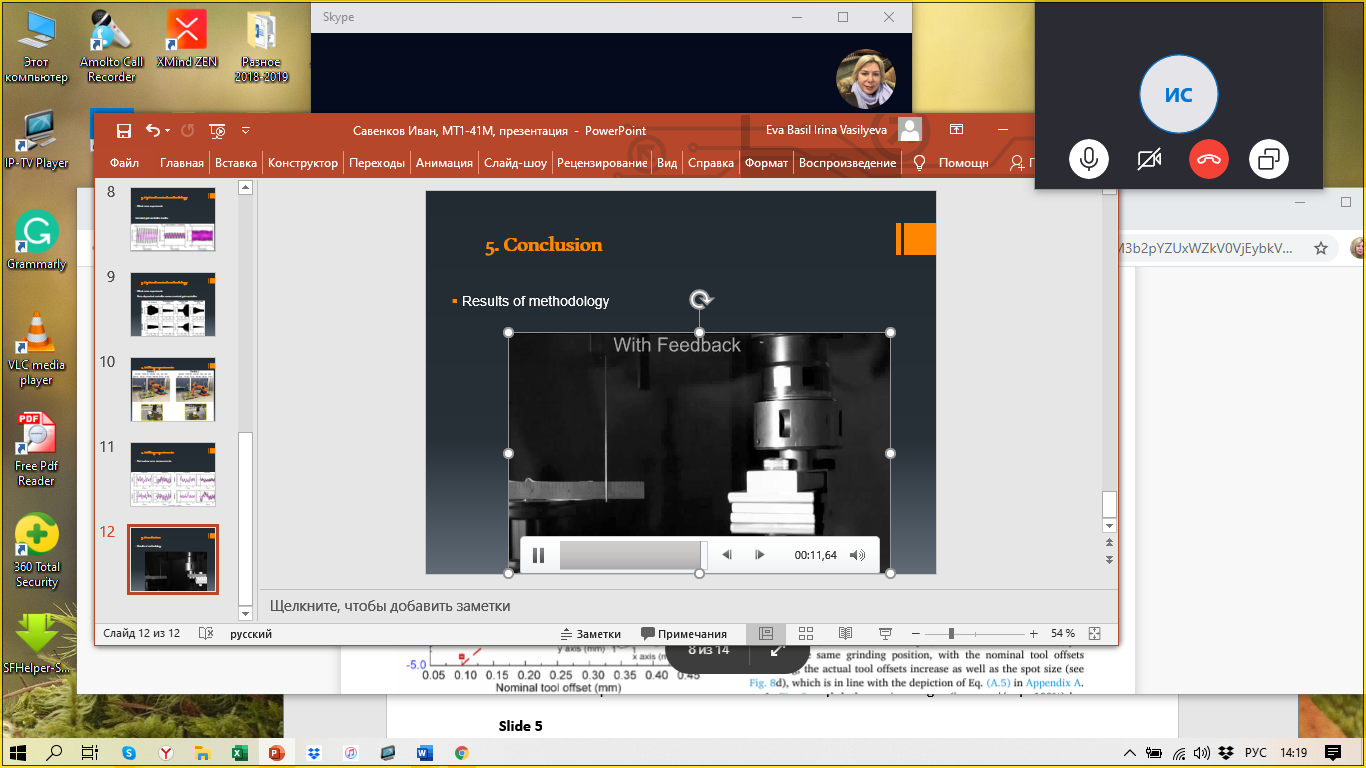End the Skype call

(1209, 159)
